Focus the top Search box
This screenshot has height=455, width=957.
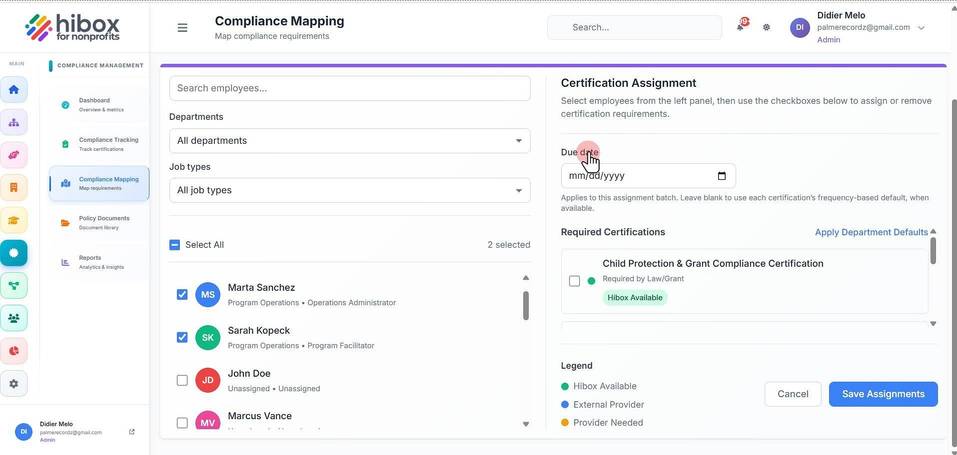[634, 27]
